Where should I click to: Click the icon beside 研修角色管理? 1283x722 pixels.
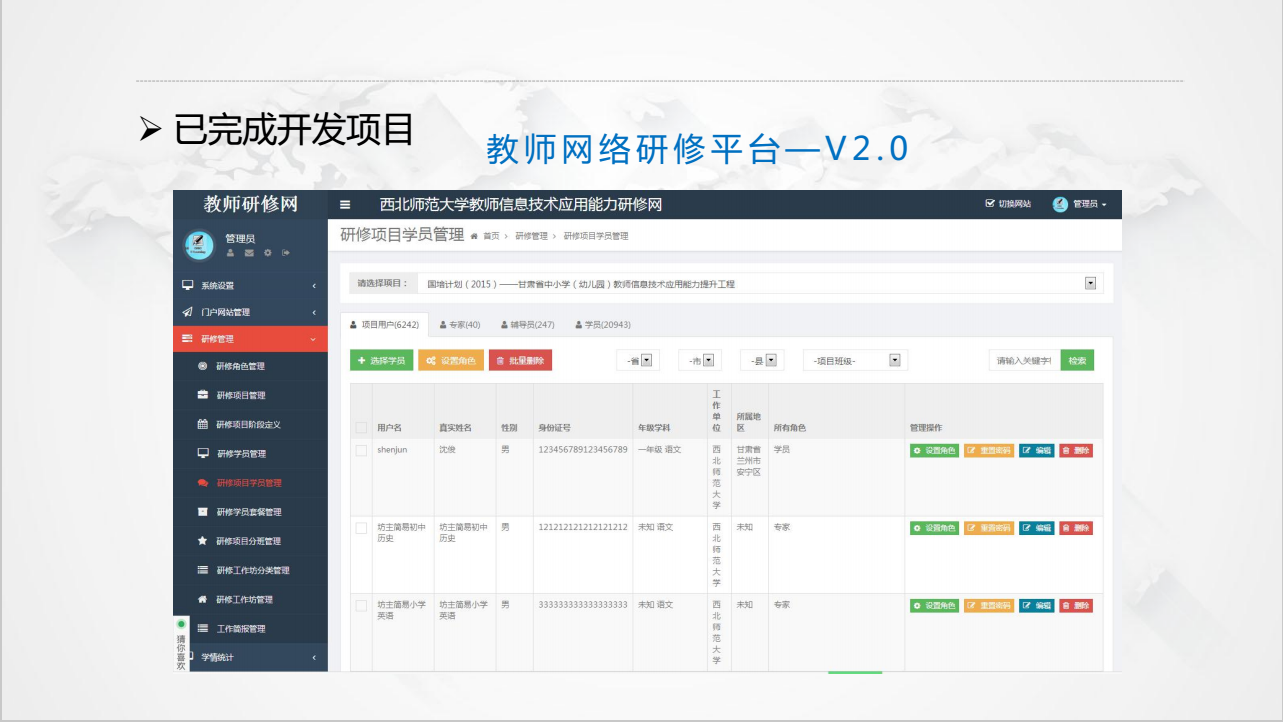click(x=203, y=366)
